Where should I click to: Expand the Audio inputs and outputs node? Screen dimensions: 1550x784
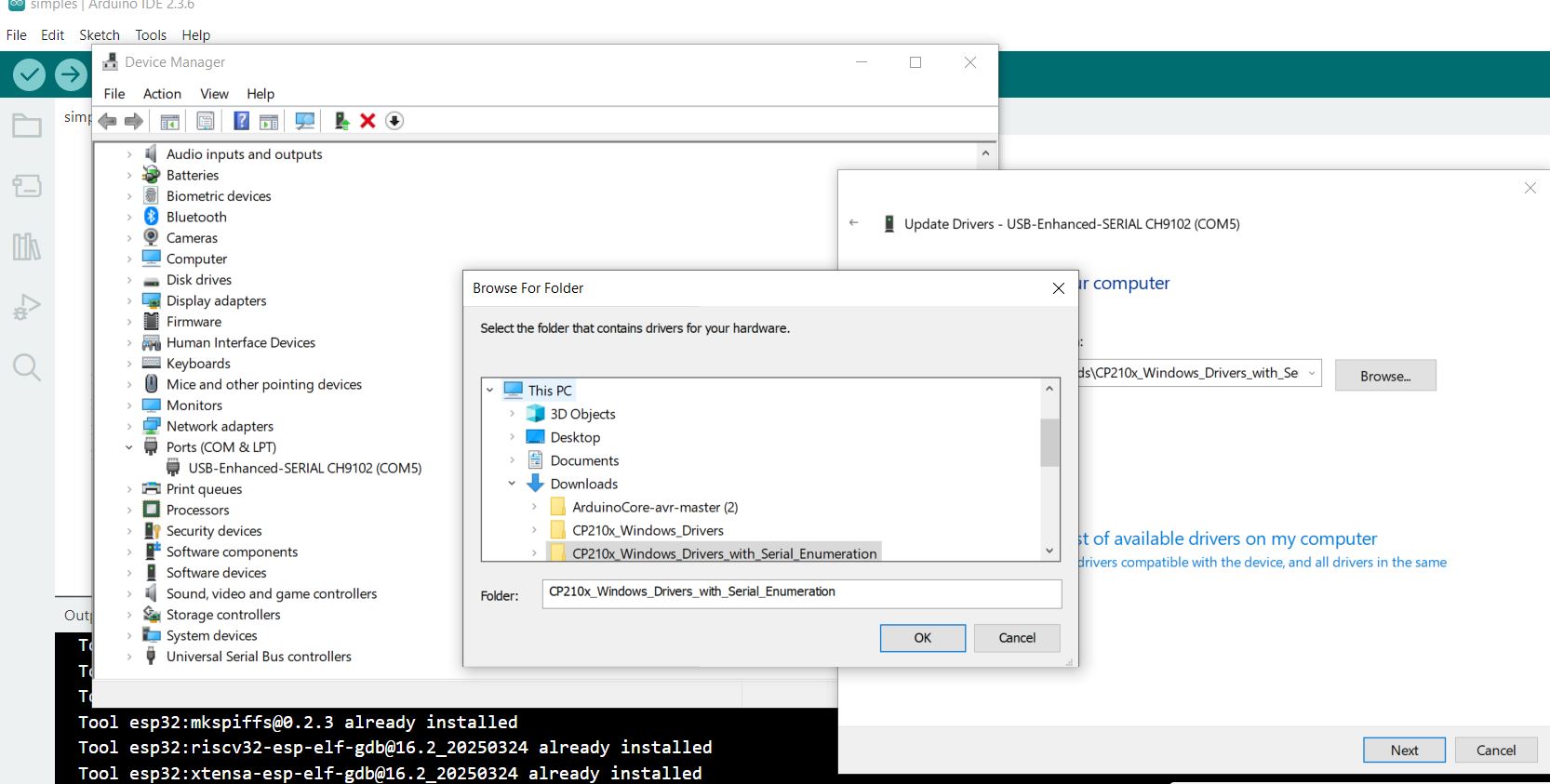tap(129, 154)
